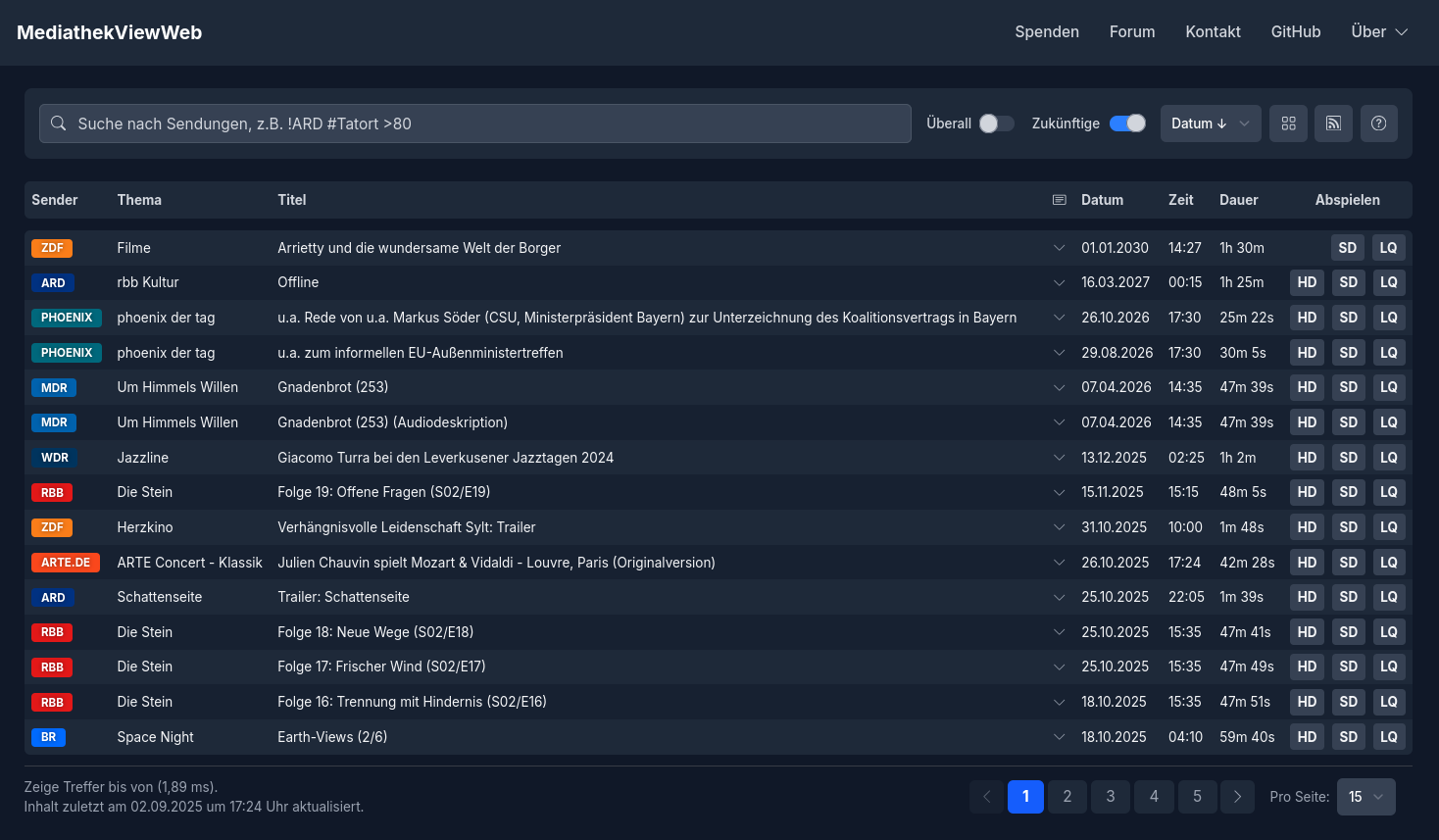Click ZDF badge for Herzkino row

coord(52,527)
